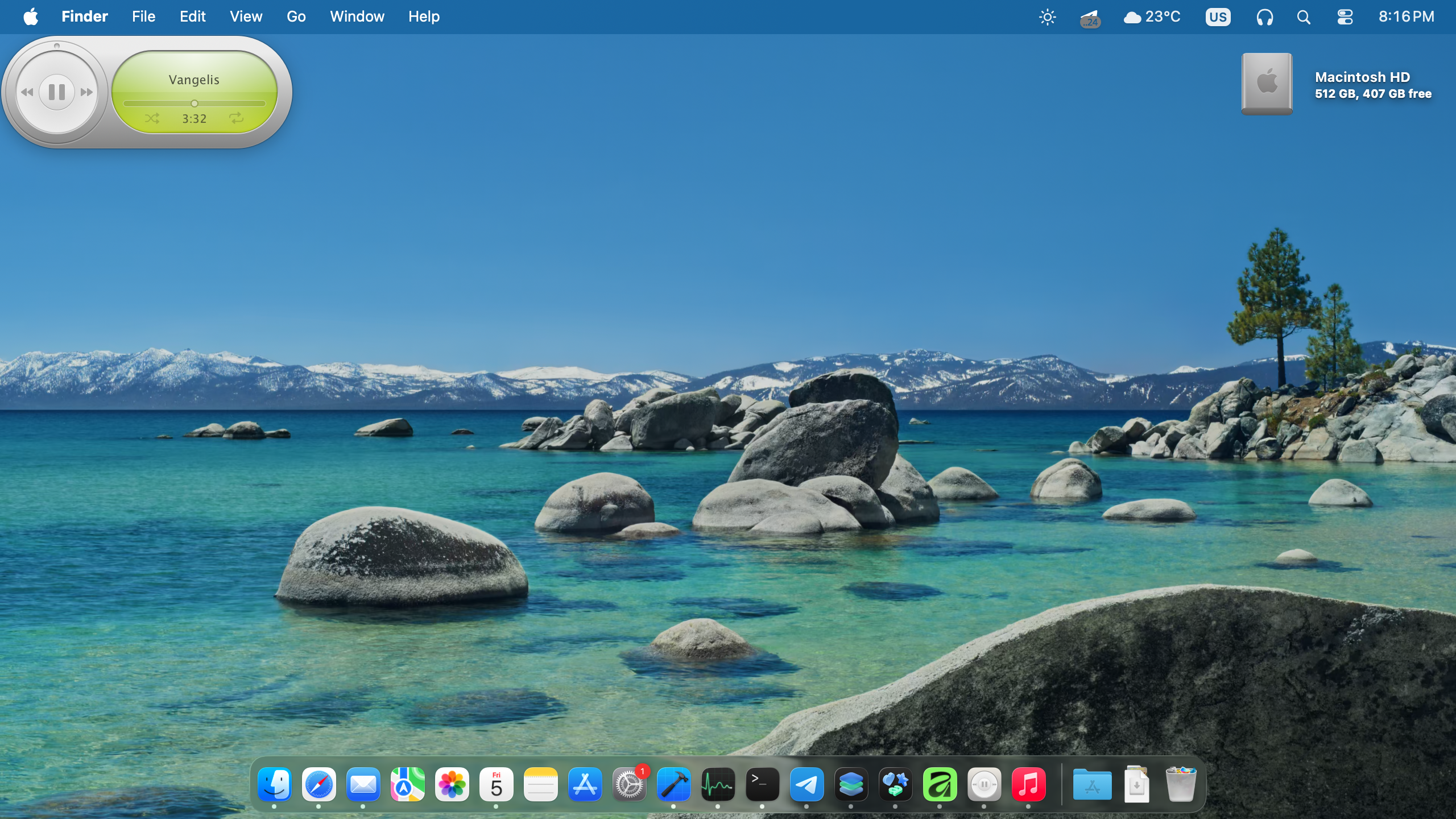Open the blue stacked layers app in Dock
Screen dimensions: 1456x819
click(851, 785)
